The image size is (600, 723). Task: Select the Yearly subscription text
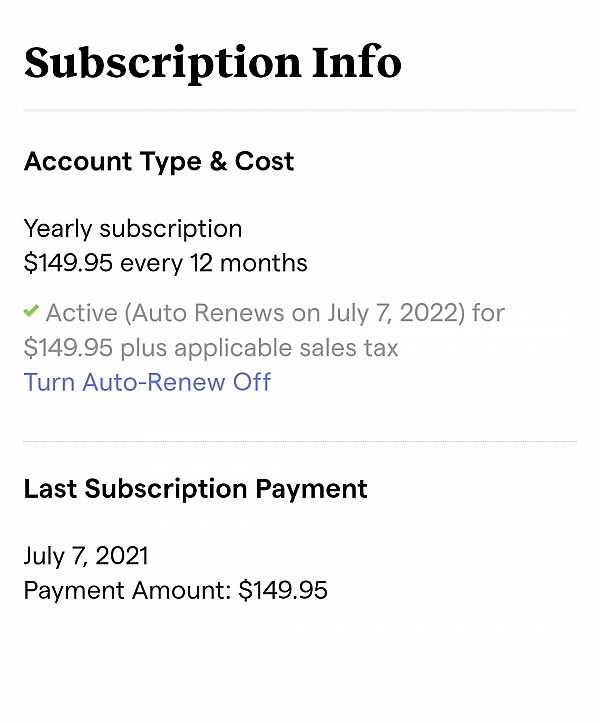pos(133,229)
